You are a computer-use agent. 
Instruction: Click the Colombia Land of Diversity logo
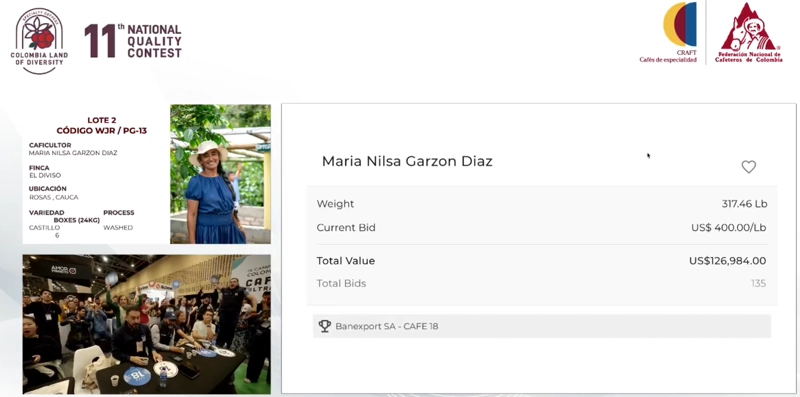pyautogui.click(x=39, y=41)
